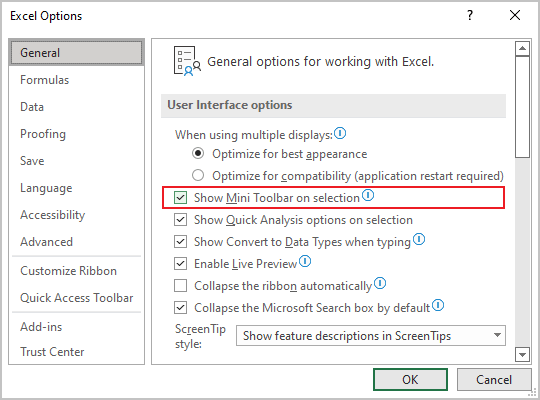Viewport: 540px width, 400px height.
Task: Open the ScreenTip style dropdown
Action: pos(371,336)
